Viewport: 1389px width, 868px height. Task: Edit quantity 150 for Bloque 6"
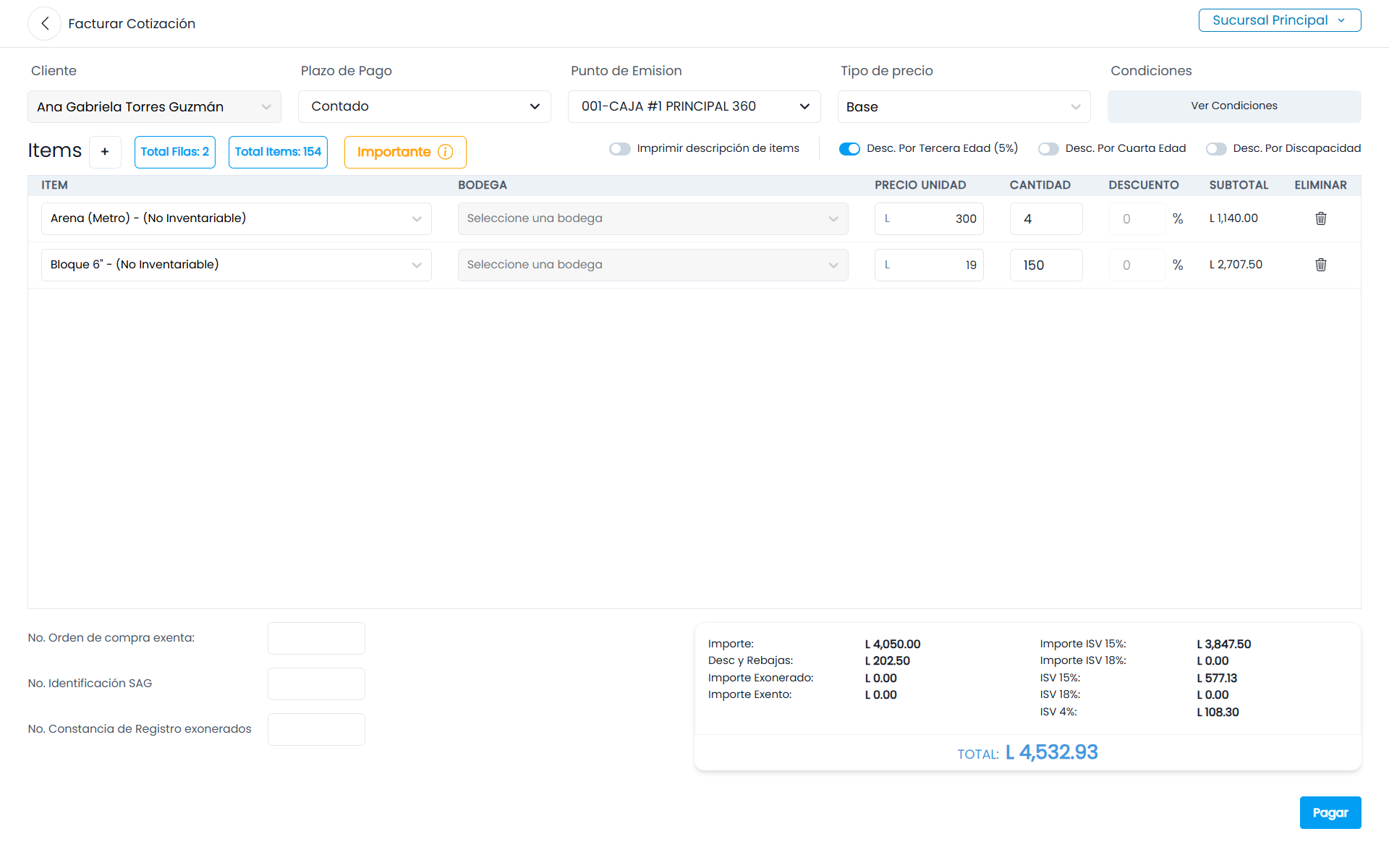point(1046,265)
